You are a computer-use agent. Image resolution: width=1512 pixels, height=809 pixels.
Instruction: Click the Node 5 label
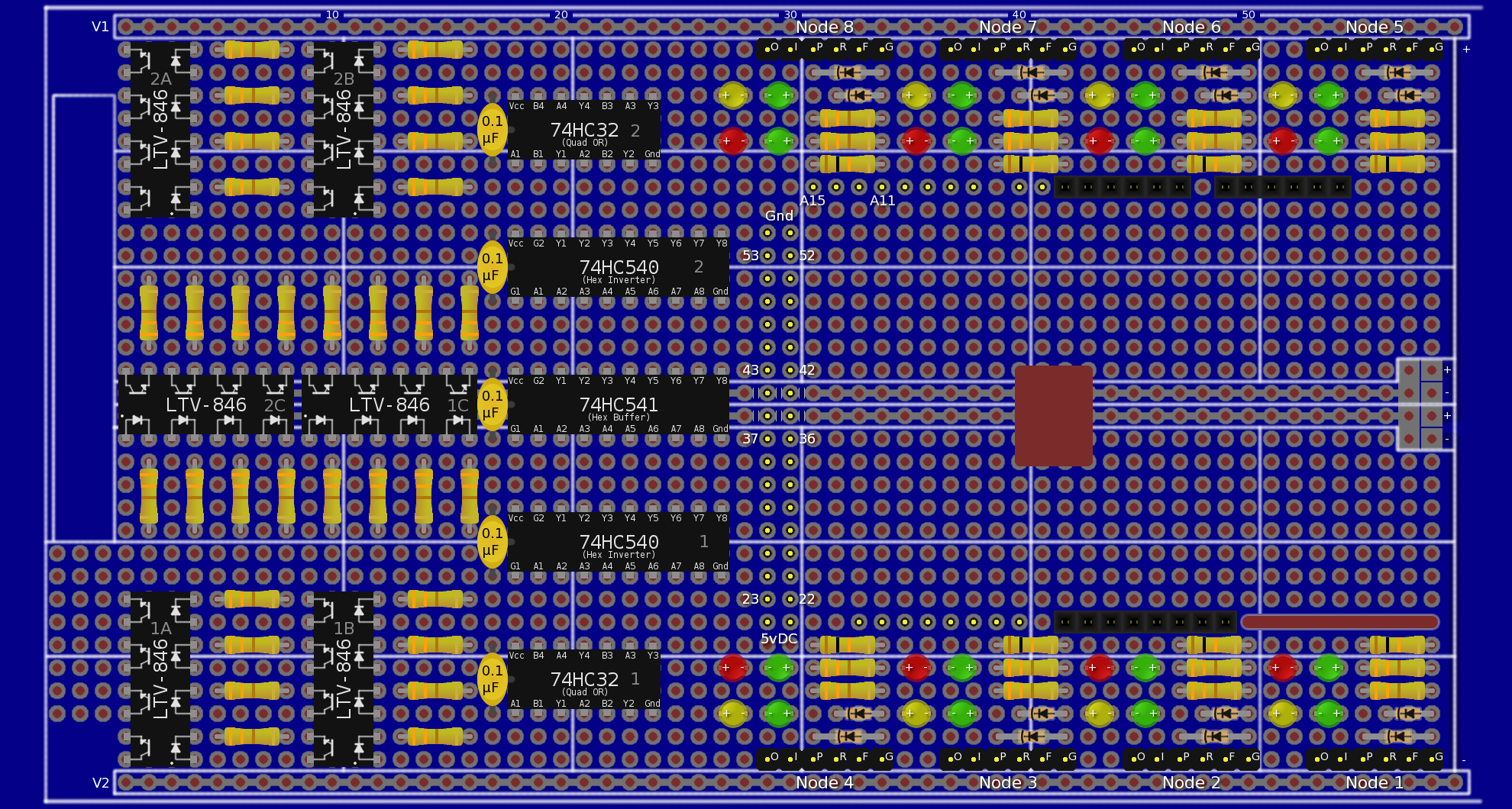point(1375,27)
